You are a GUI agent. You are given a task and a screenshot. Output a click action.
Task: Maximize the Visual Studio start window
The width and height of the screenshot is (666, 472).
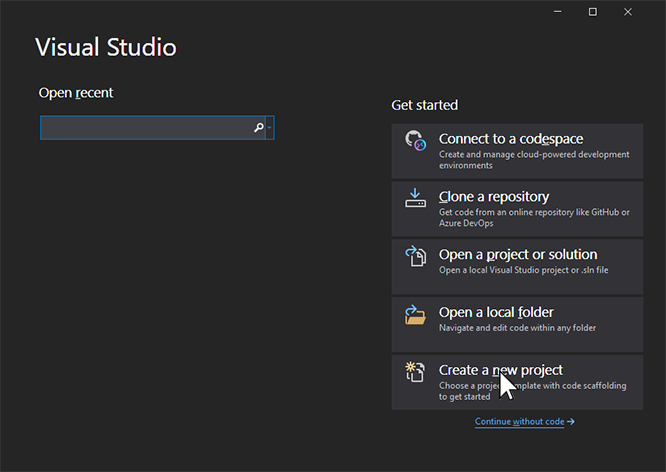(593, 12)
